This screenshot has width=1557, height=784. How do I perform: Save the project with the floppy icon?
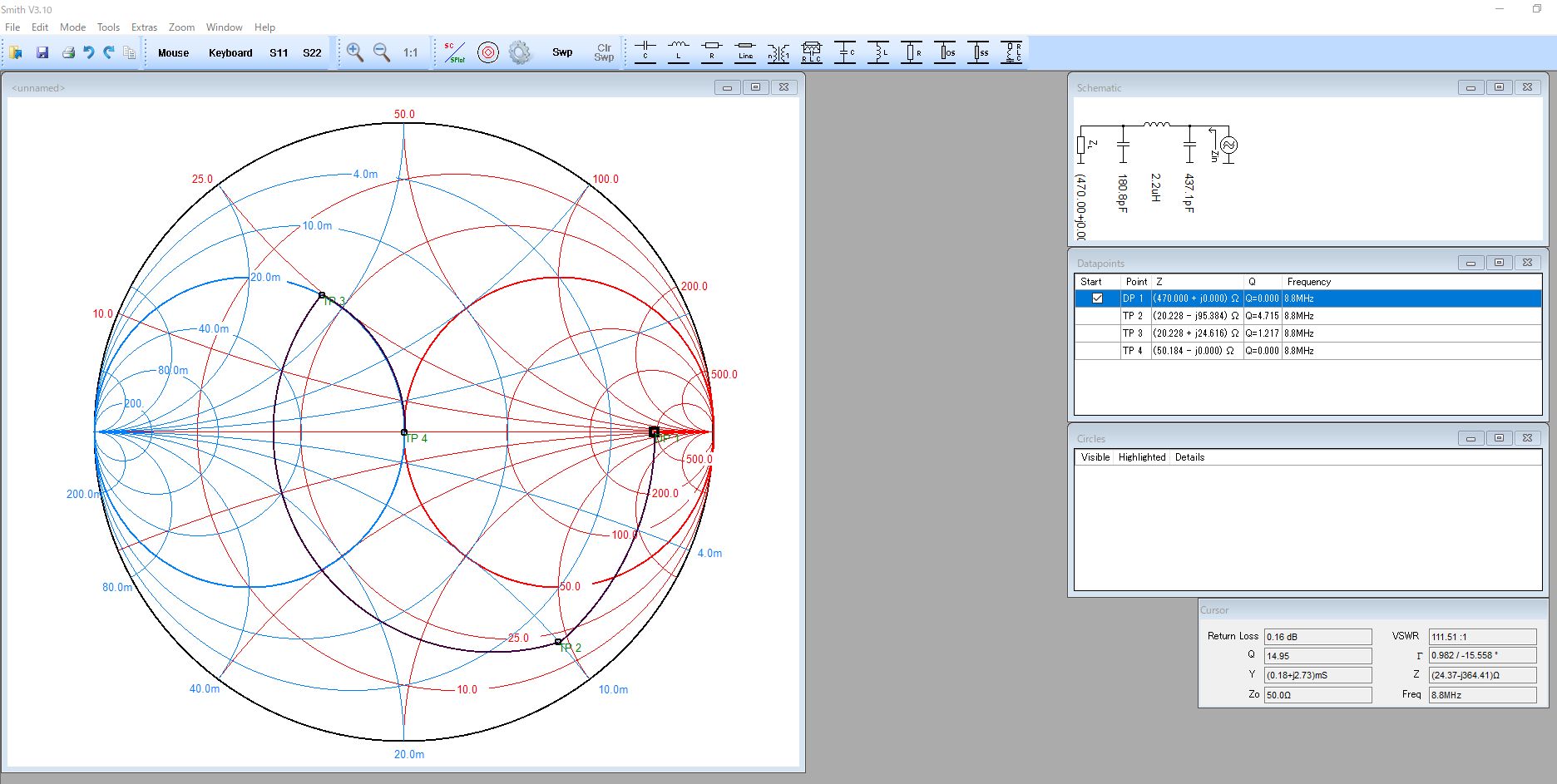42,52
